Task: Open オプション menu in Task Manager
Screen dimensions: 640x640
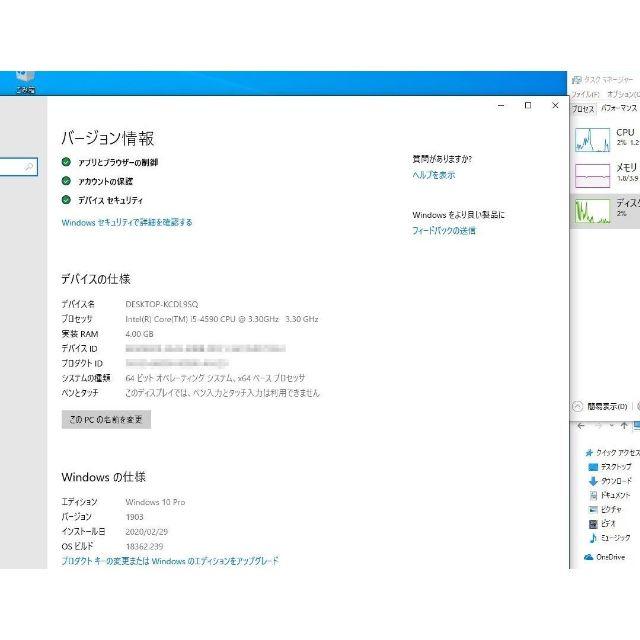Action: coord(623,94)
